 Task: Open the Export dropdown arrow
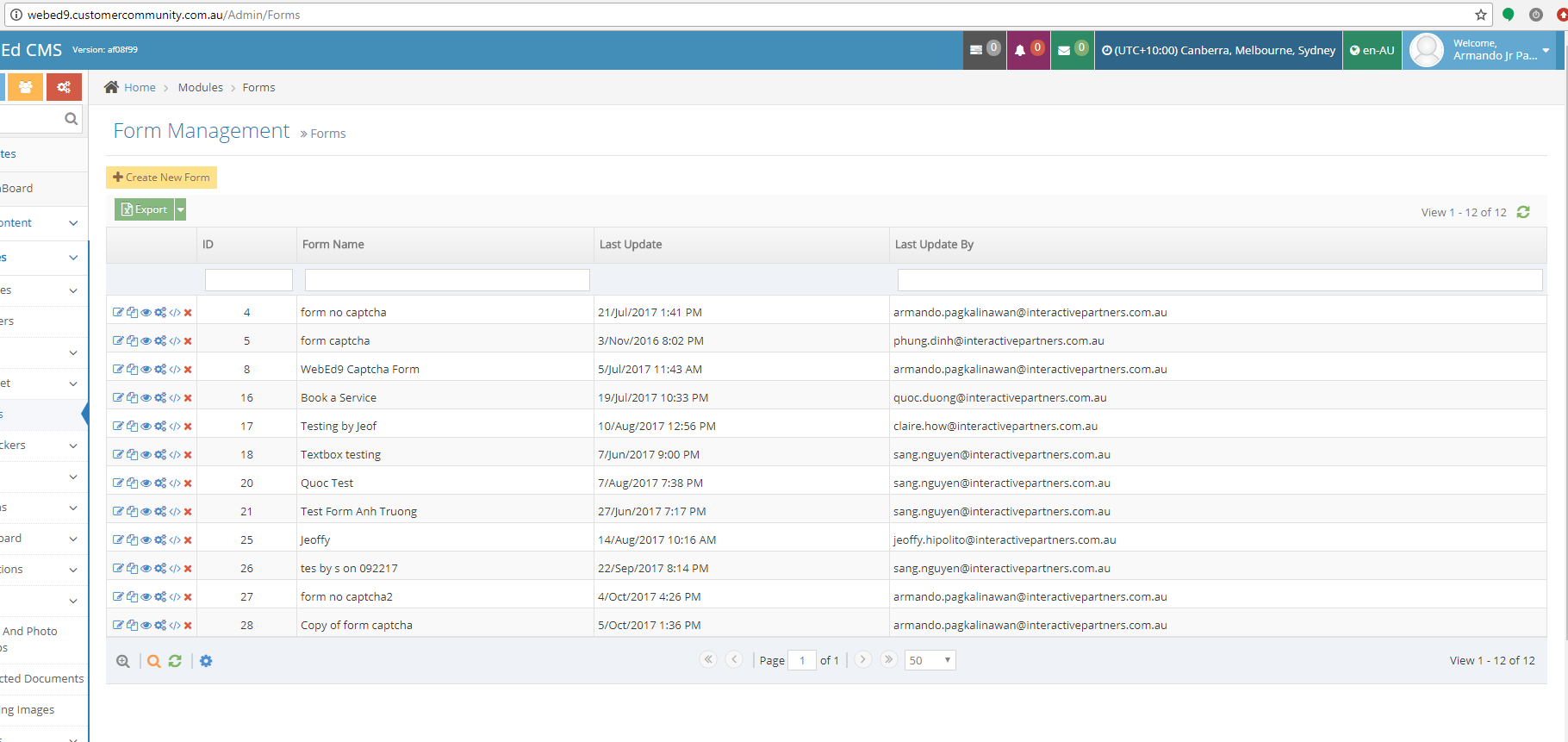coord(181,209)
